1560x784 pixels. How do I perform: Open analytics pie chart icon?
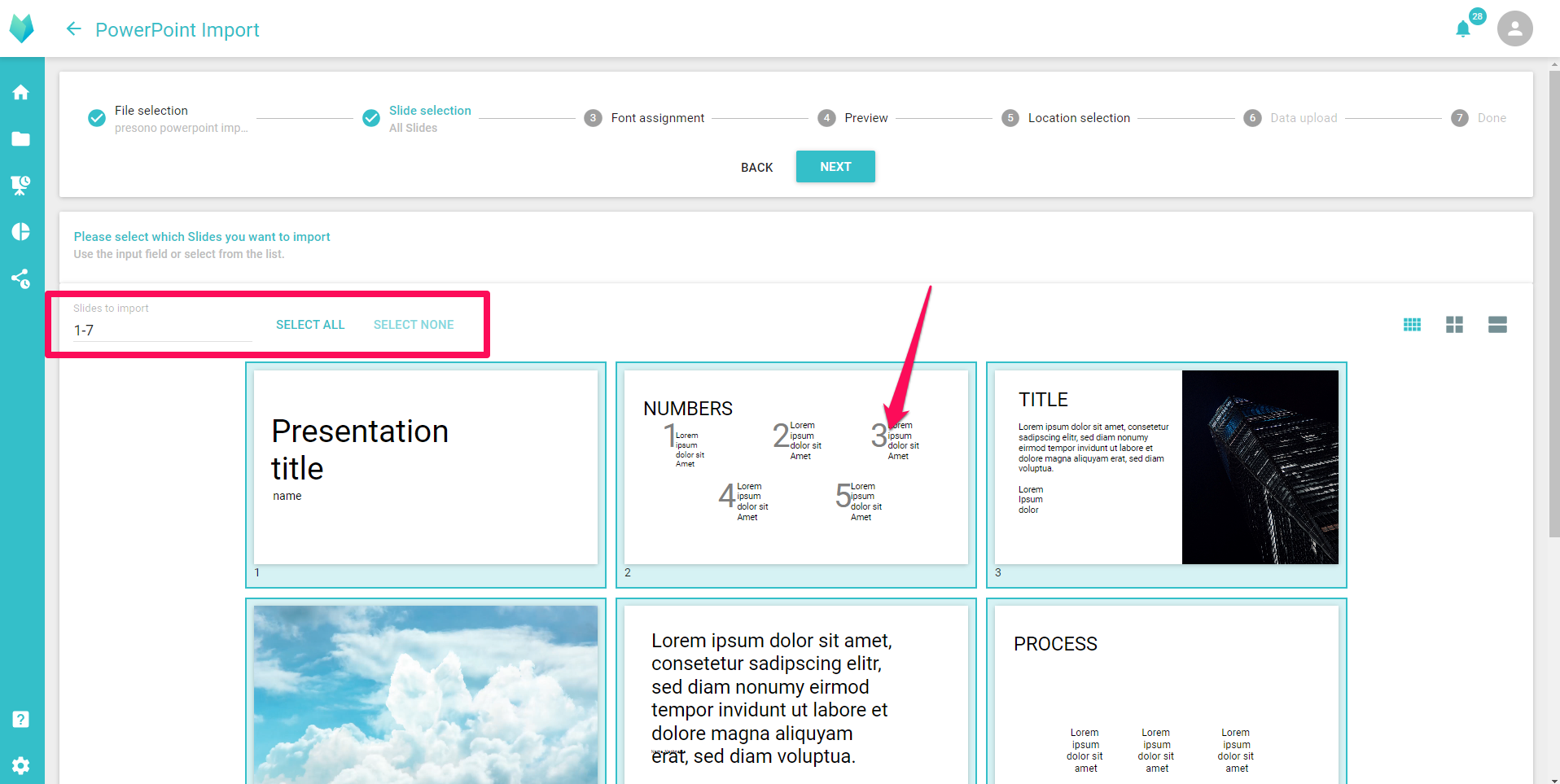pyautogui.click(x=21, y=232)
